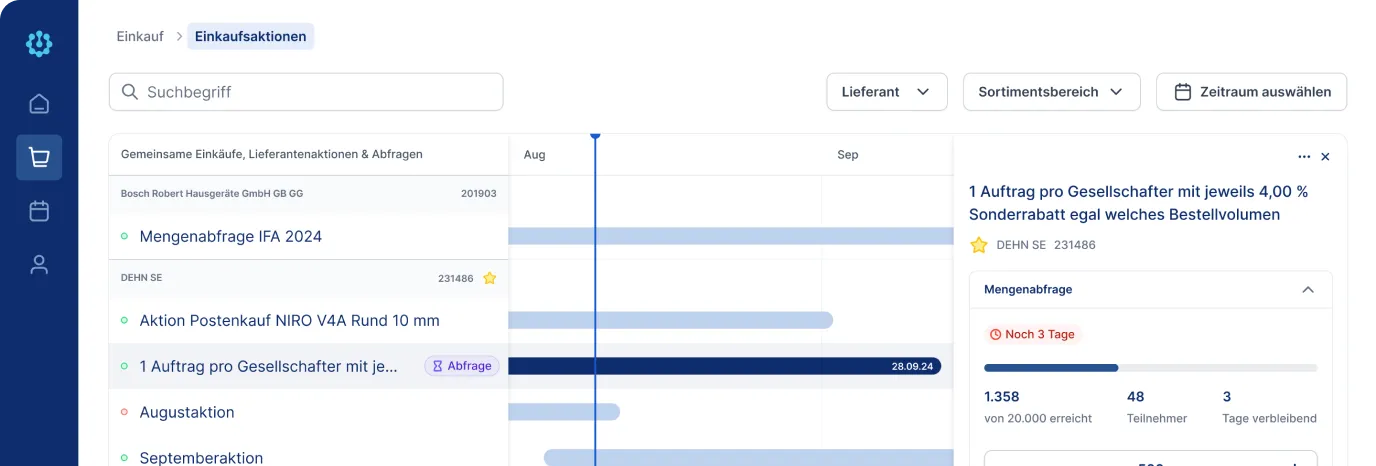1376x466 pixels.
Task: Click the Noch 3 Tage badge
Action: coord(1032,334)
